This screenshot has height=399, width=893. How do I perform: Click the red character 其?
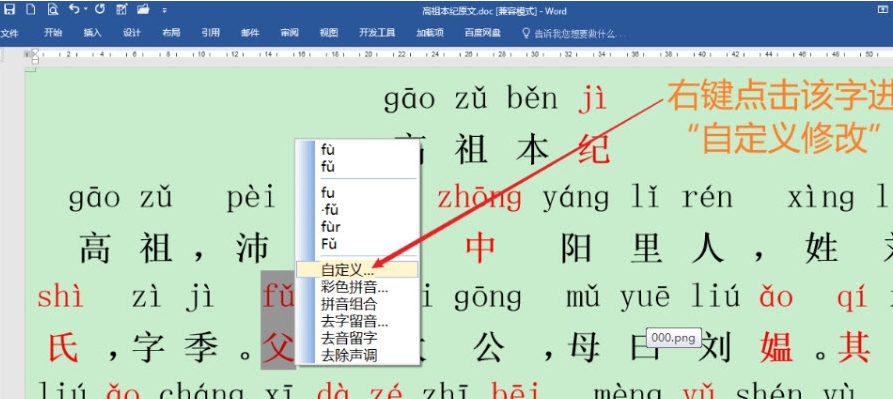[x=854, y=347]
